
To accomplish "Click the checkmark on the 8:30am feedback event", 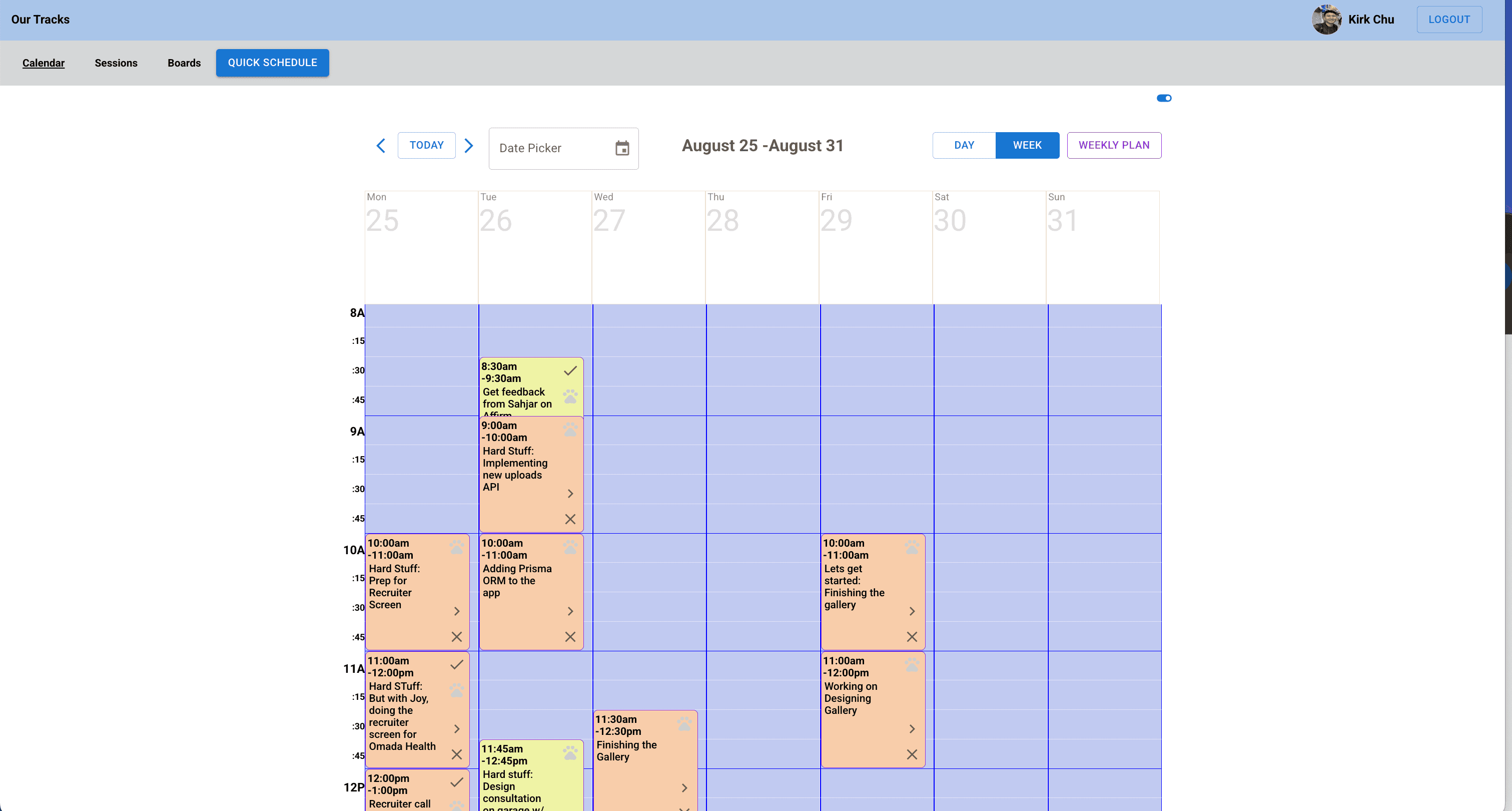I will tap(570, 370).
